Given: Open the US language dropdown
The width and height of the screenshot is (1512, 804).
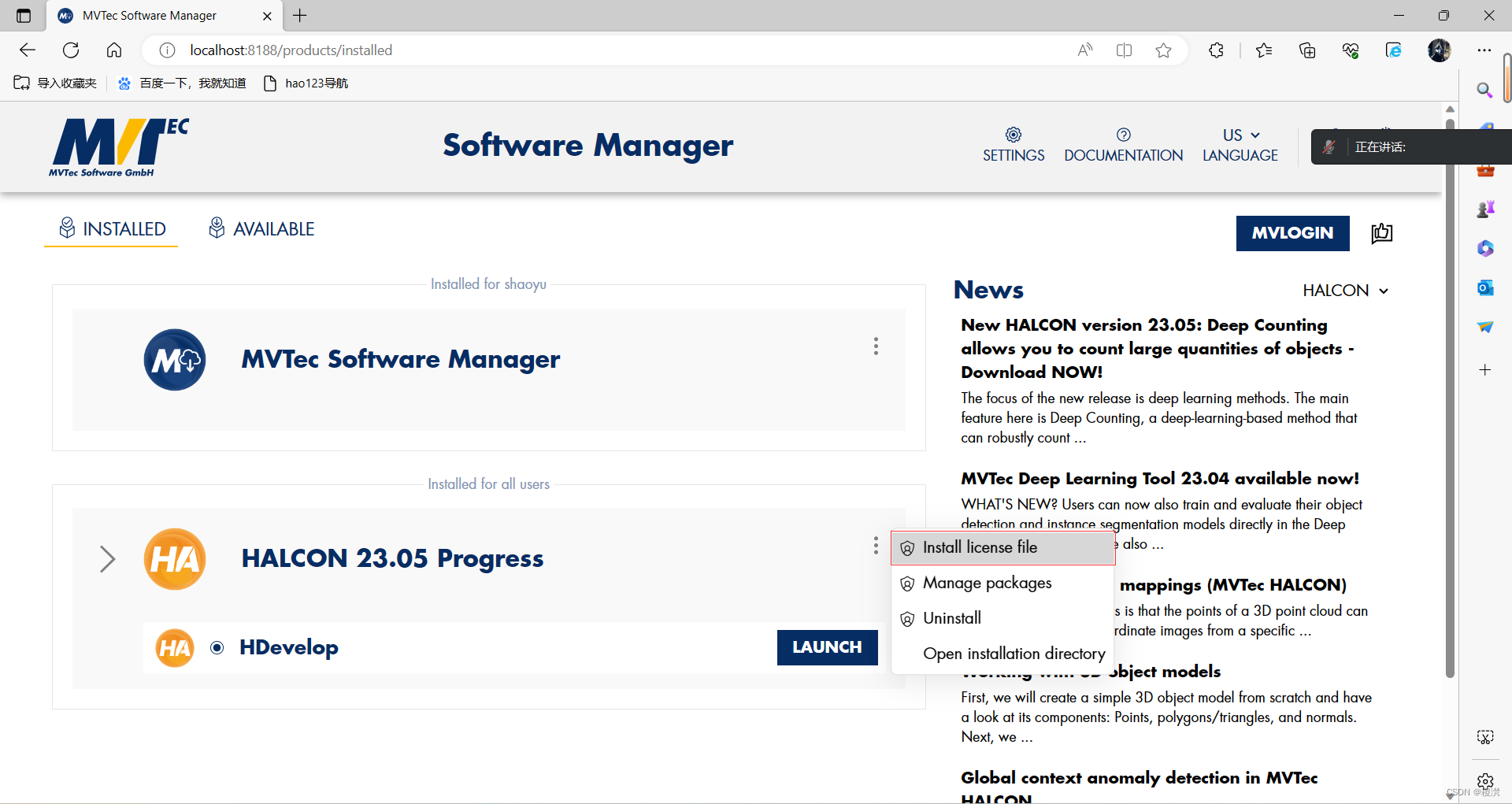Looking at the screenshot, I should point(1240,145).
